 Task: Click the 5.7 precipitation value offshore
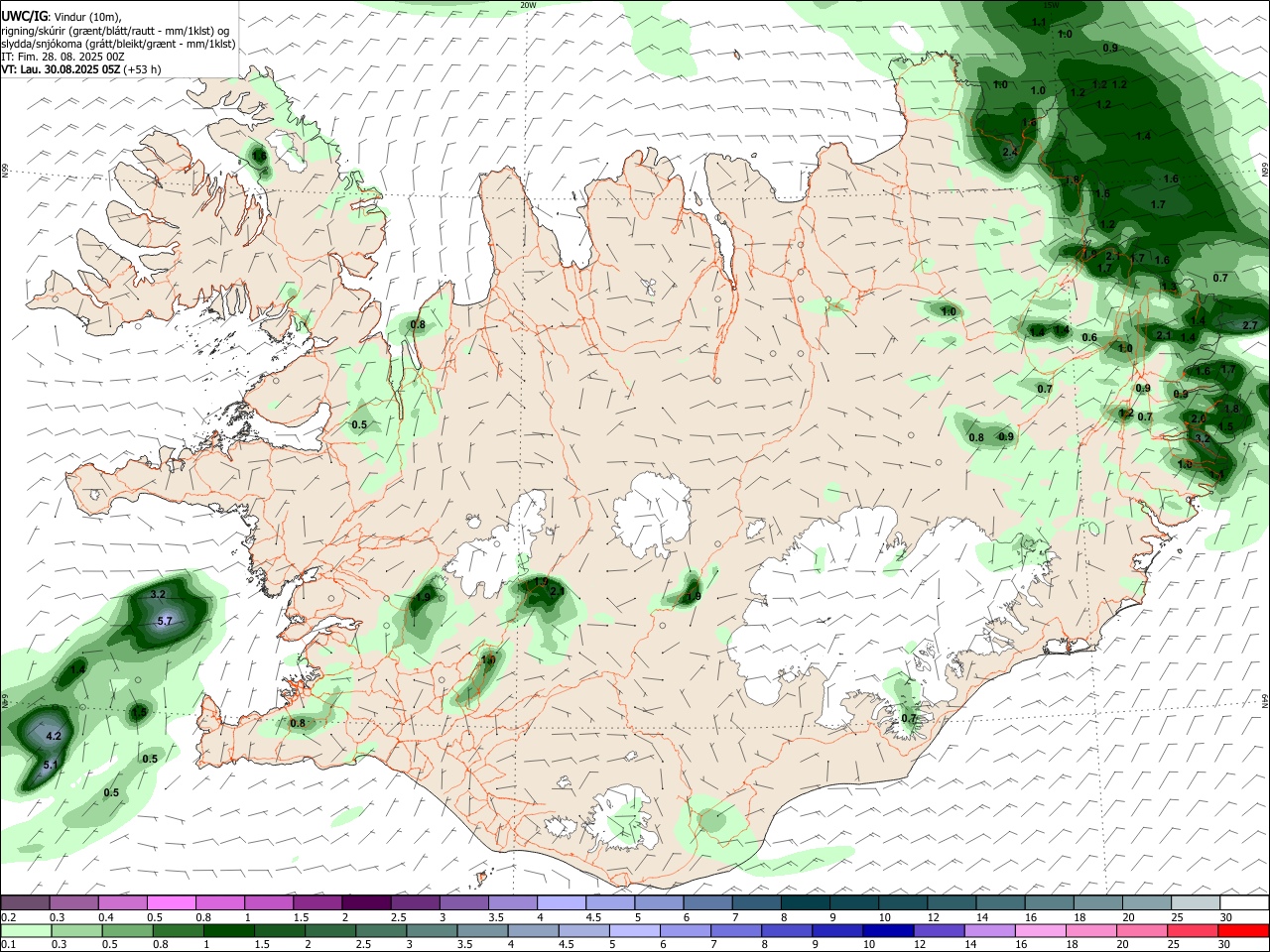pyautogui.click(x=165, y=621)
